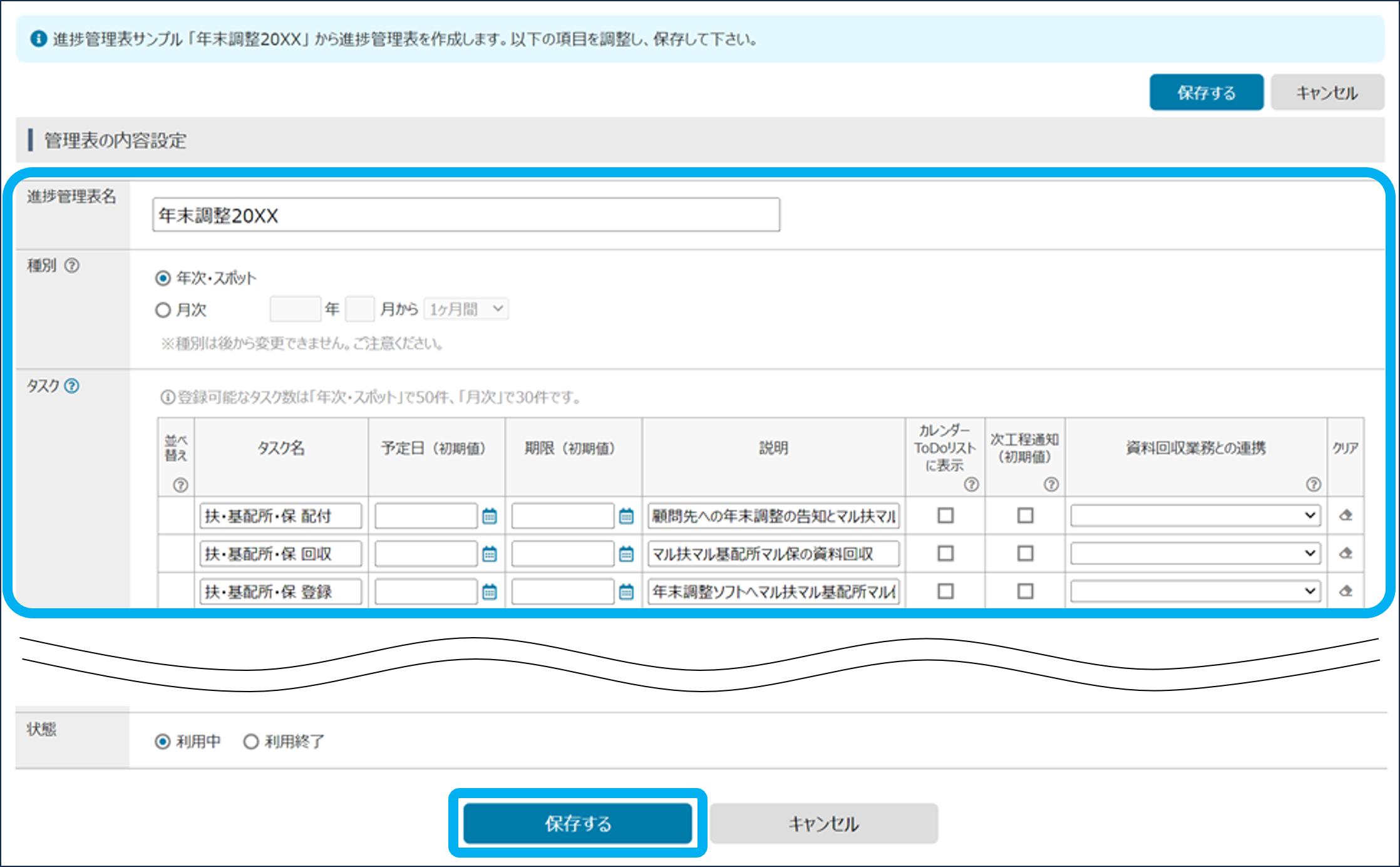Open the 1ヶ月間 period dropdown
Screen dimensions: 1400x867
click(466, 309)
